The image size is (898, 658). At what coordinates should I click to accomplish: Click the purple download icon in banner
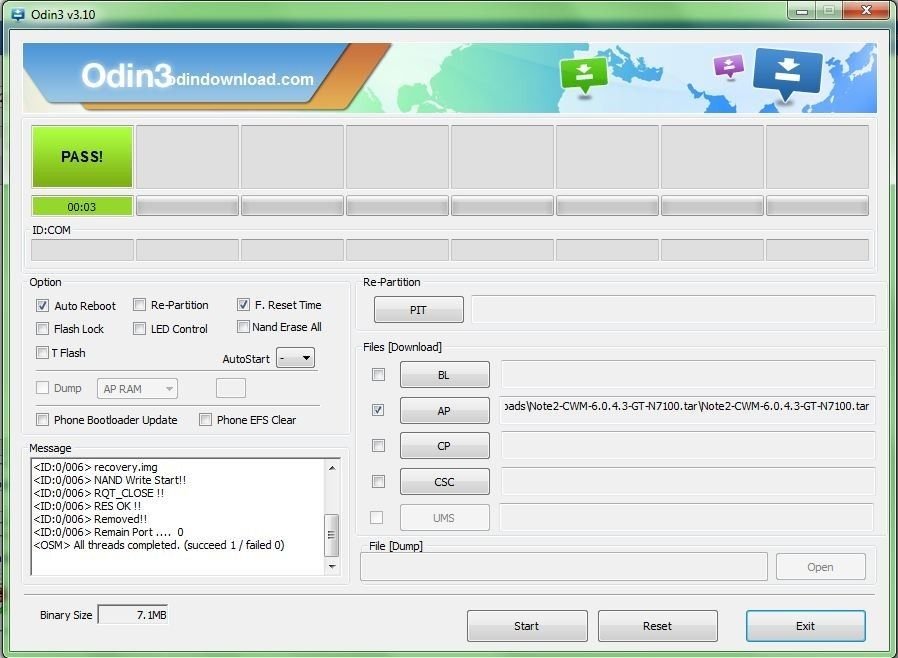(x=728, y=66)
